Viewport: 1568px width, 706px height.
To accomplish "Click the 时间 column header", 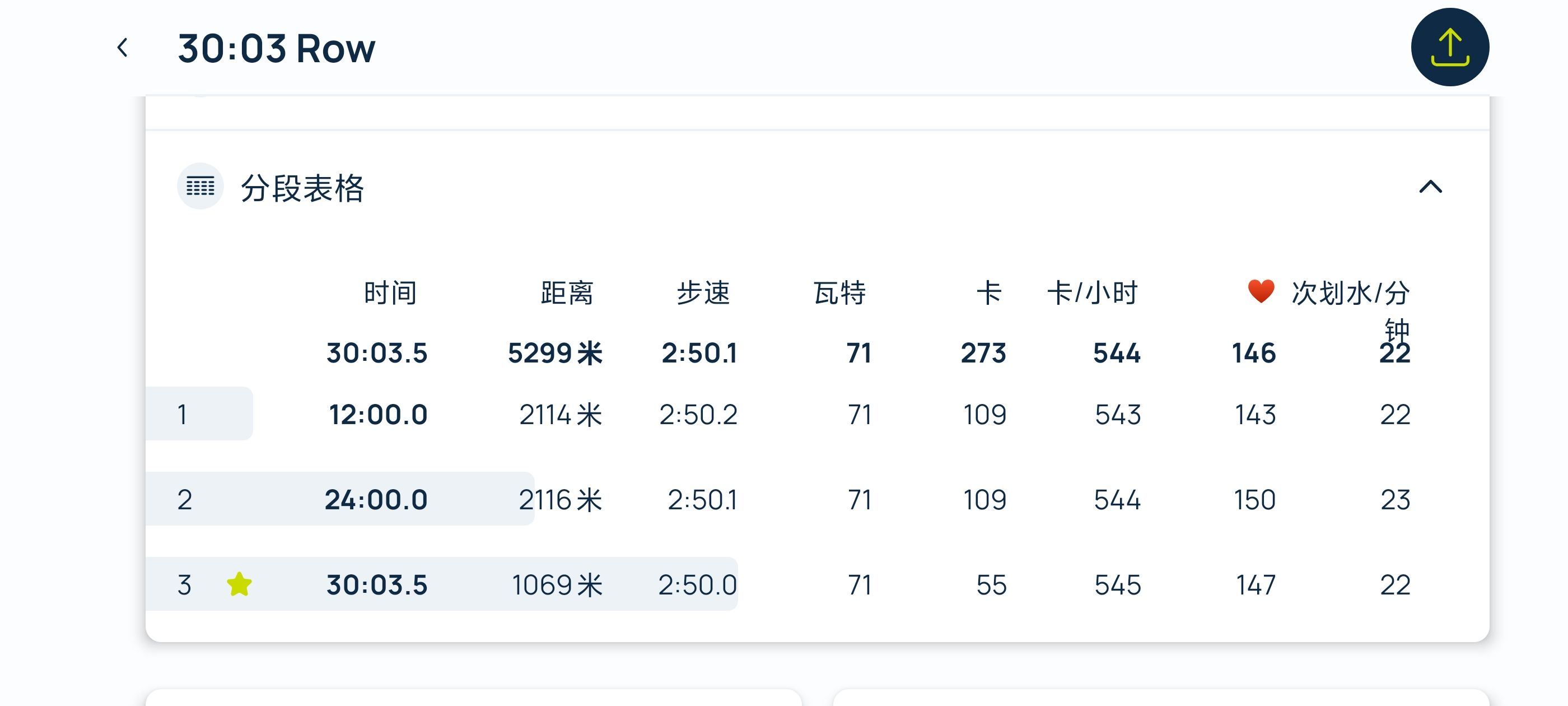I will 390,293.
